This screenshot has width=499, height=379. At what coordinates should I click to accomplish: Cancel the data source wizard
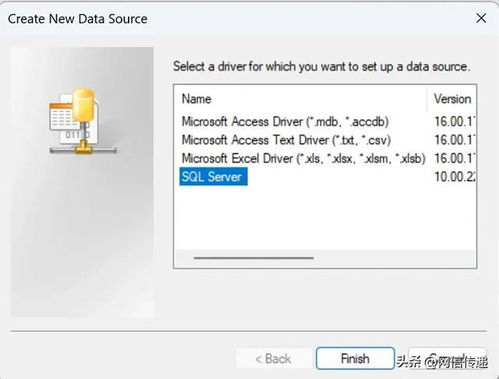pyautogui.click(x=447, y=358)
